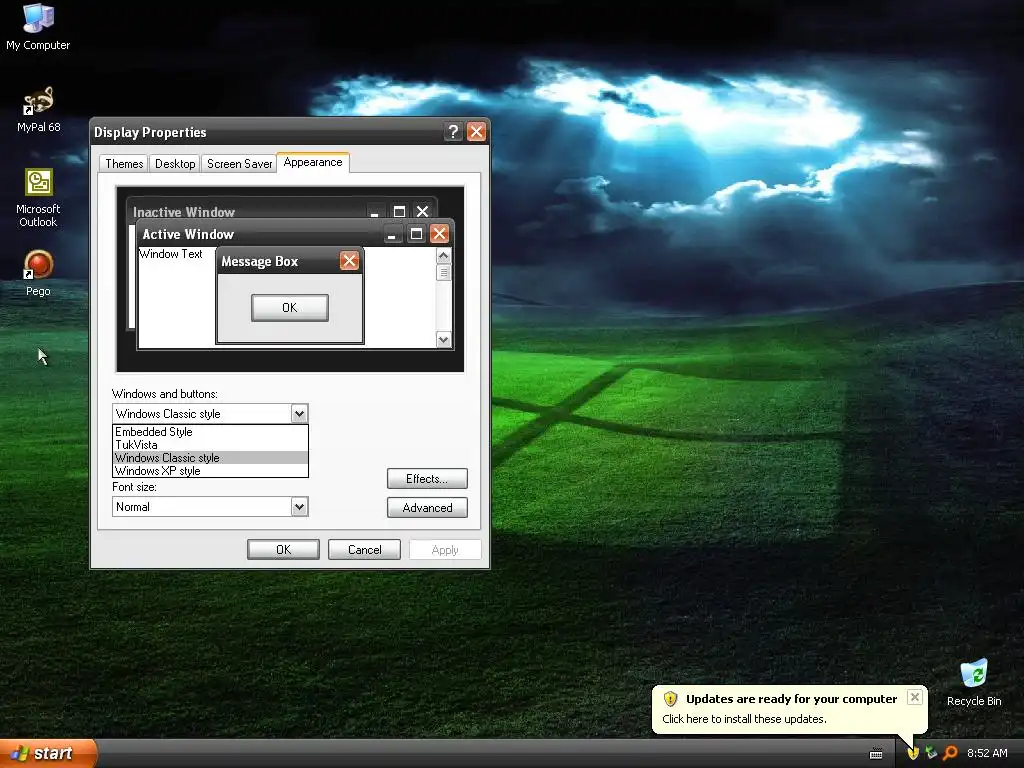Click the network connection tray icon
Viewport: 1024px width, 768px height.
click(x=931, y=753)
